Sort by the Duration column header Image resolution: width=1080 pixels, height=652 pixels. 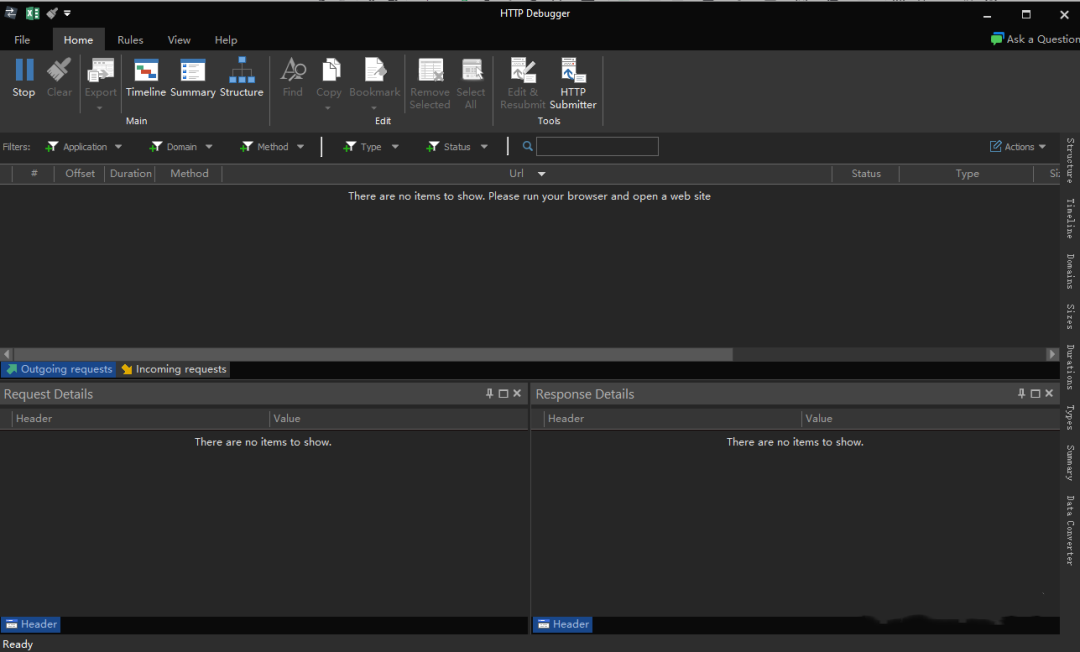130,173
